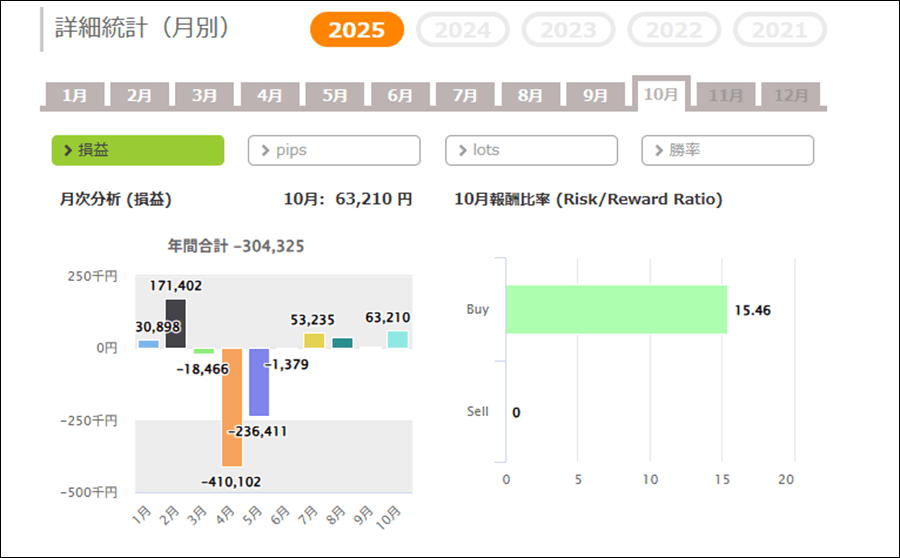Show the 勝率 win-rate view
900x558 pixels.
pos(727,150)
